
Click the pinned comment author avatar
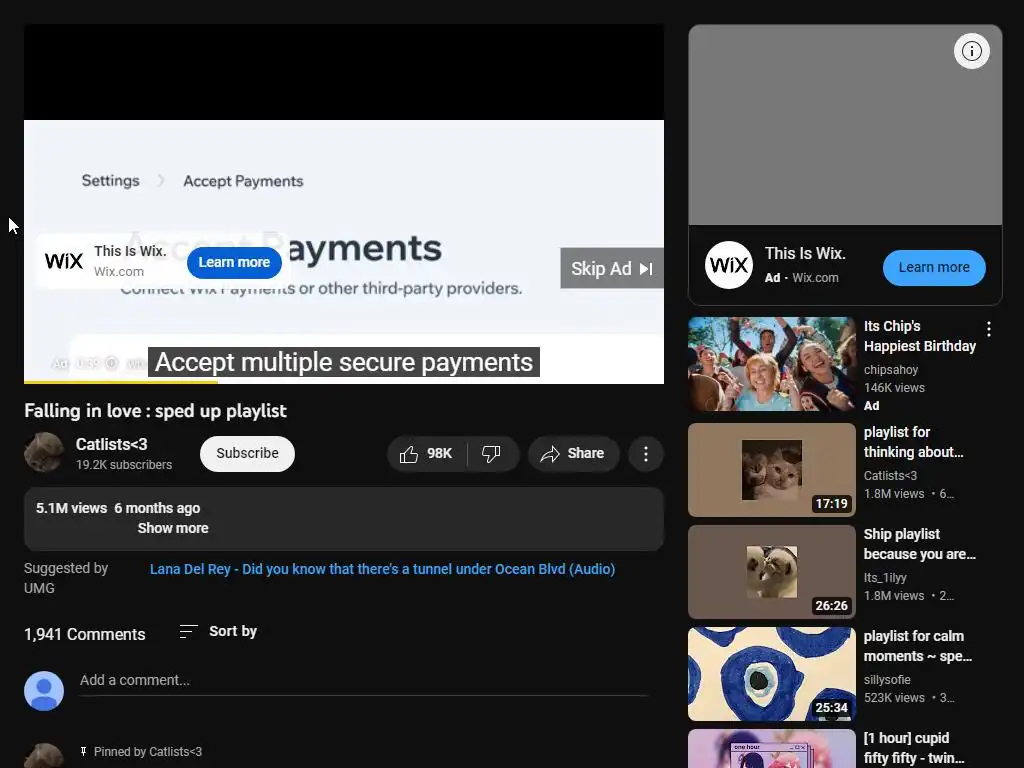click(44, 756)
